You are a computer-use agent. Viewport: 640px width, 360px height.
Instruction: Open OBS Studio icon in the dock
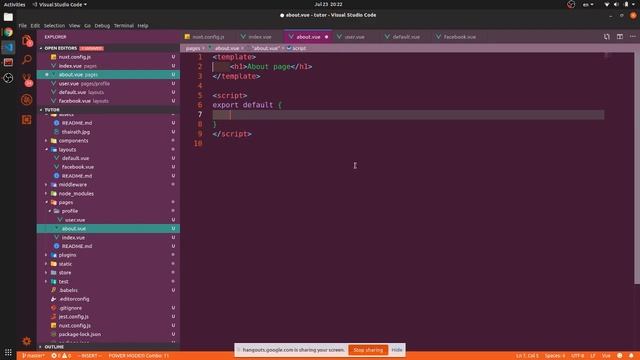pos(8,78)
